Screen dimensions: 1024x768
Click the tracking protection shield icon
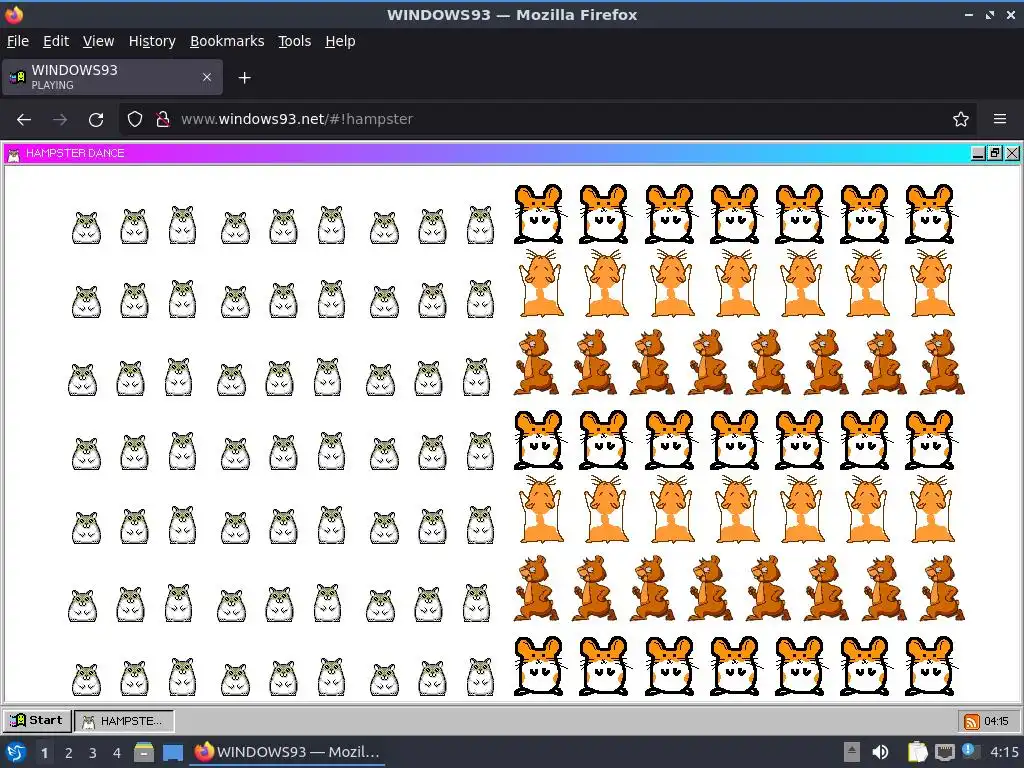(135, 120)
